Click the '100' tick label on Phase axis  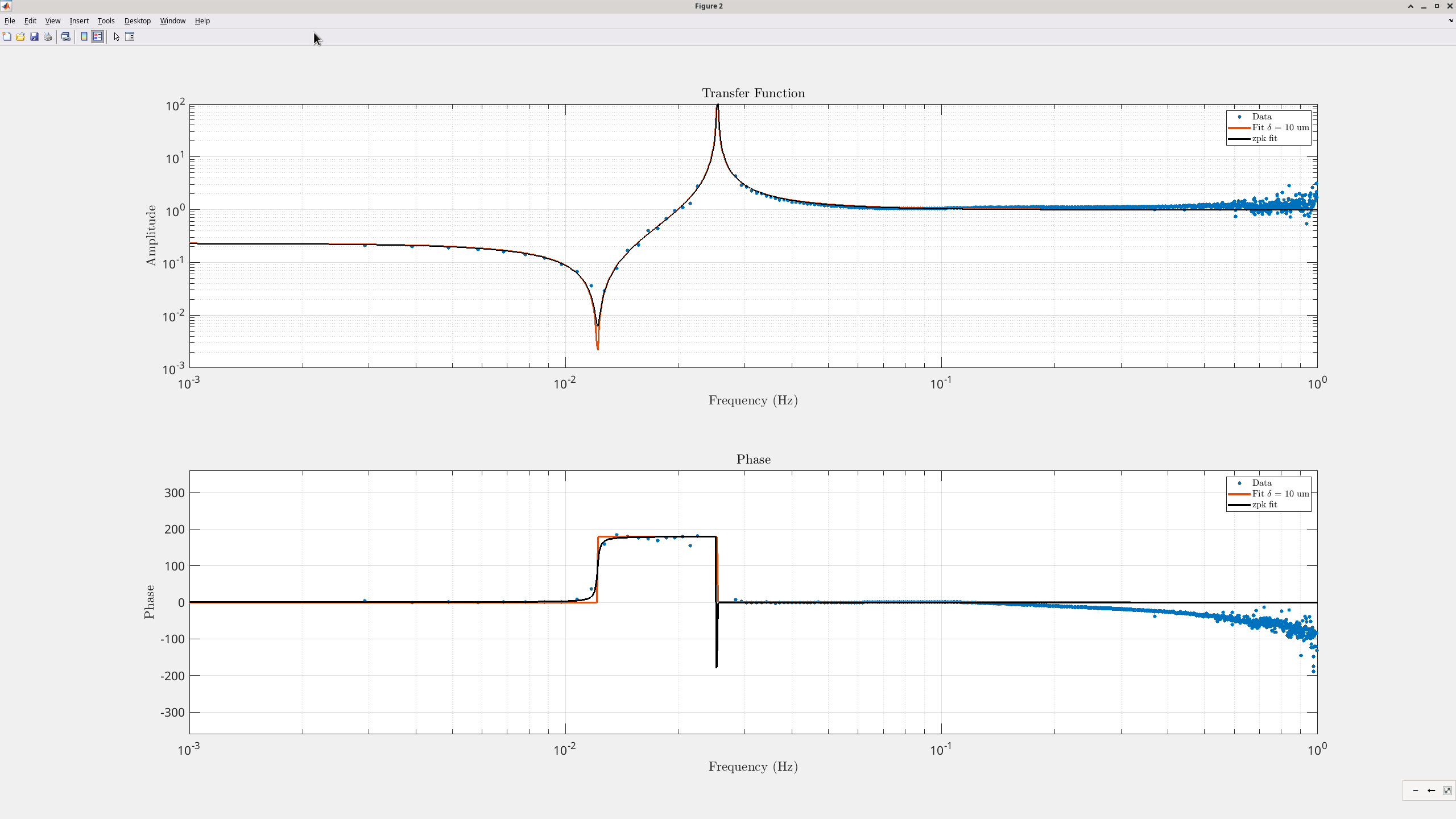click(x=174, y=566)
